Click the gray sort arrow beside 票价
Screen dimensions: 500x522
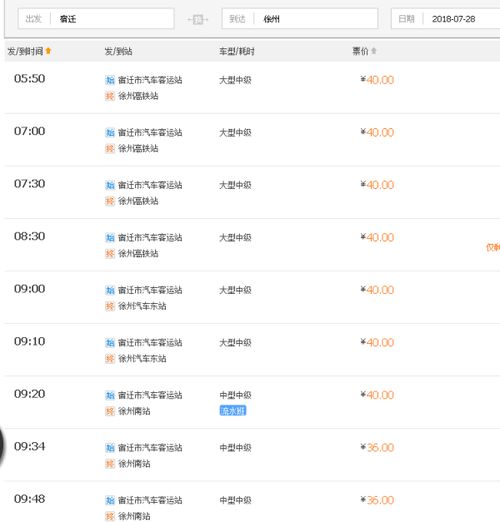[x=374, y=51]
